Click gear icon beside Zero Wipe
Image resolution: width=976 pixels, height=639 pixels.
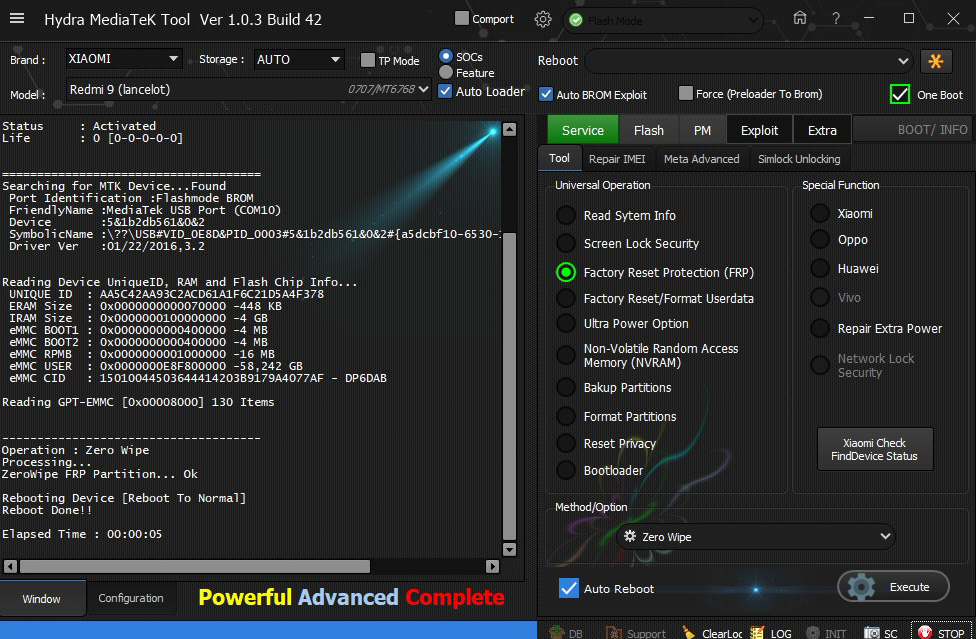pos(630,536)
